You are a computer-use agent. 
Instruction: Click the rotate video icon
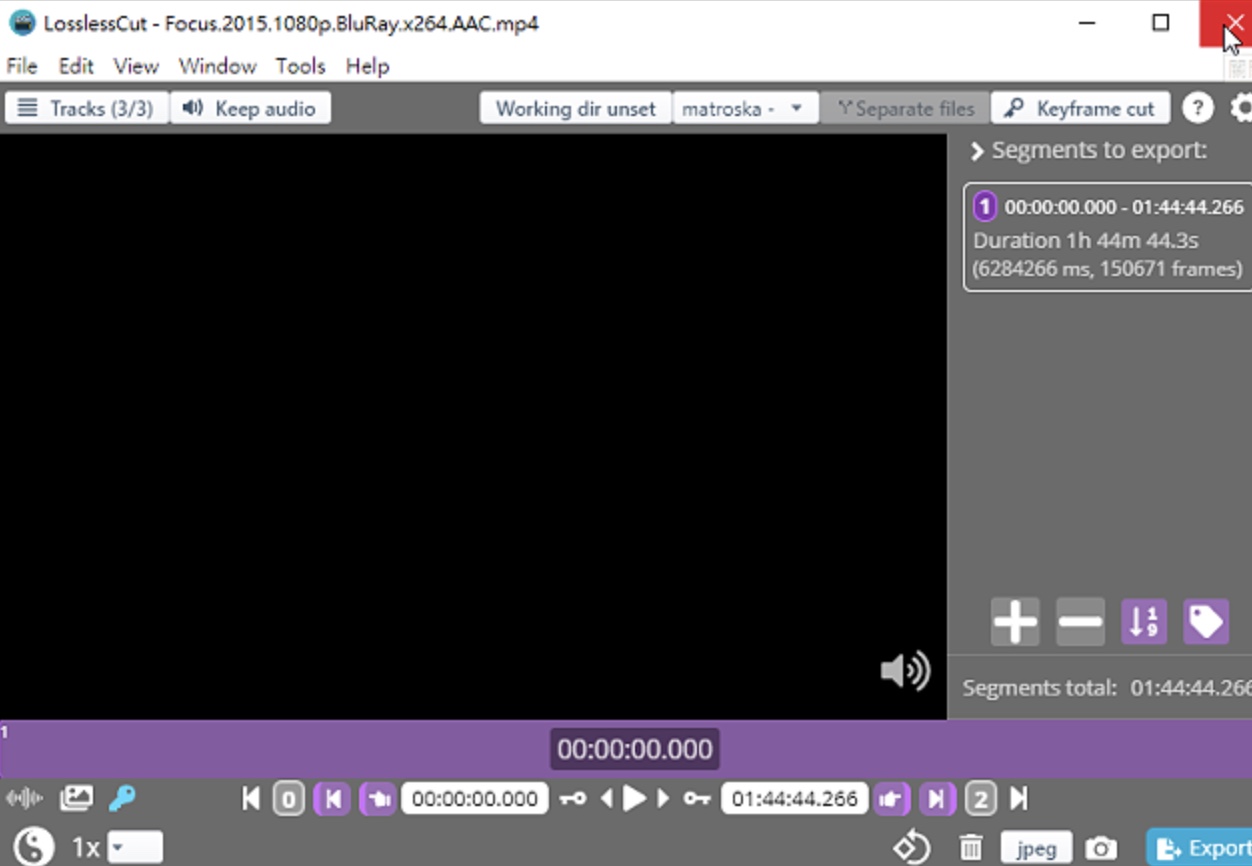(911, 848)
